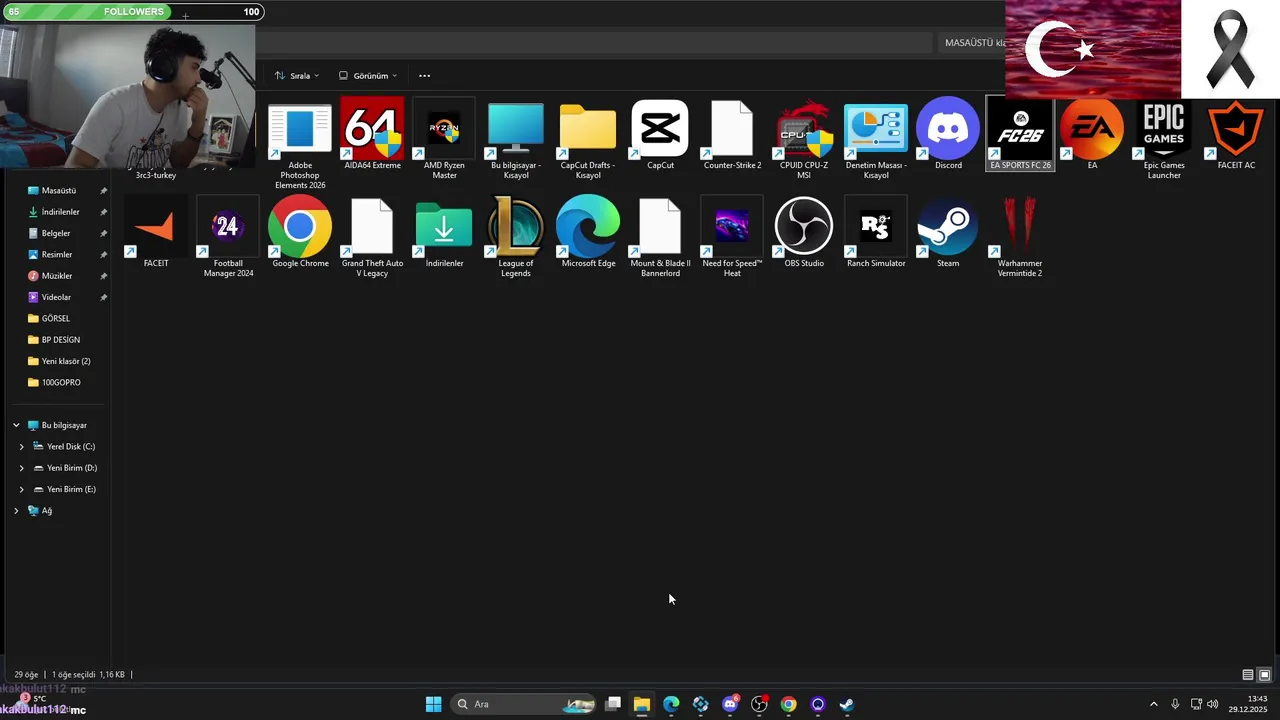The image size is (1280, 720).
Task: Select the Steam shortcut in the file list
Action: (x=948, y=233)
